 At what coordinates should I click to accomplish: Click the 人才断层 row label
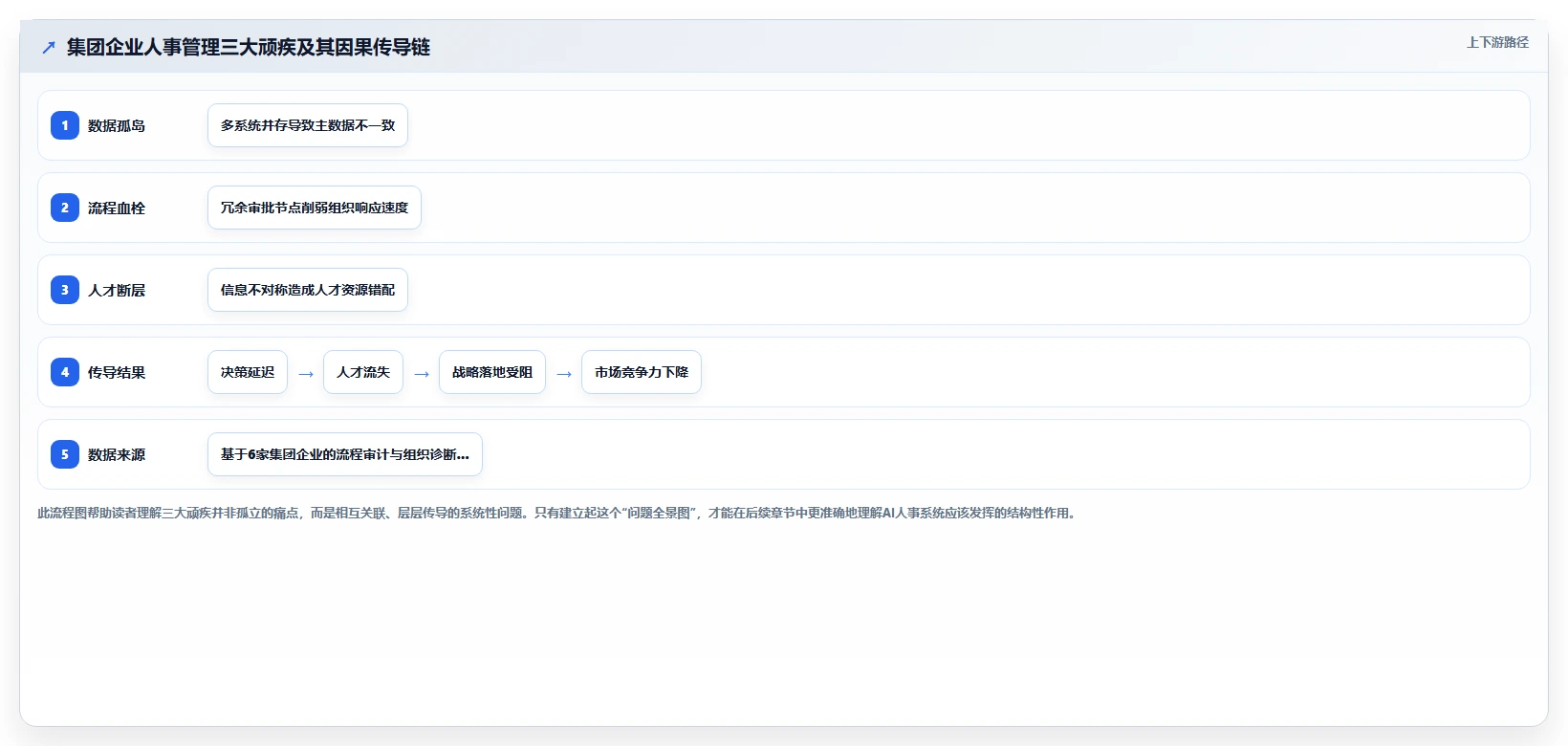coord(117,290)
